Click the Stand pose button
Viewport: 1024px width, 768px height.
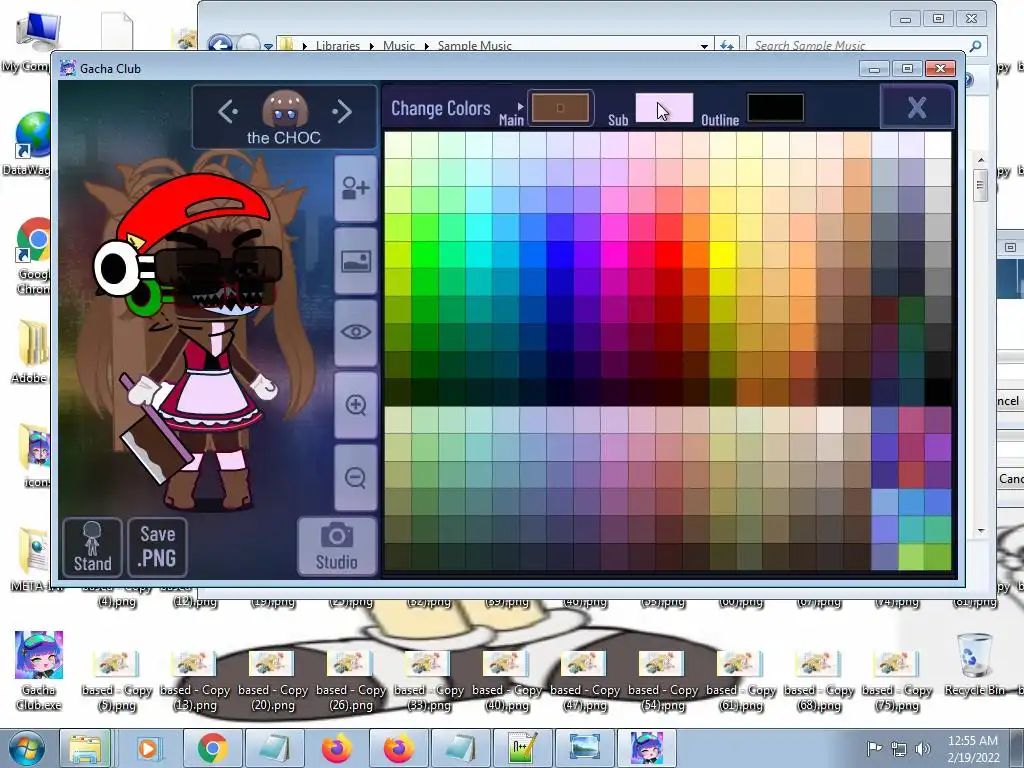[x=92, y=547]
